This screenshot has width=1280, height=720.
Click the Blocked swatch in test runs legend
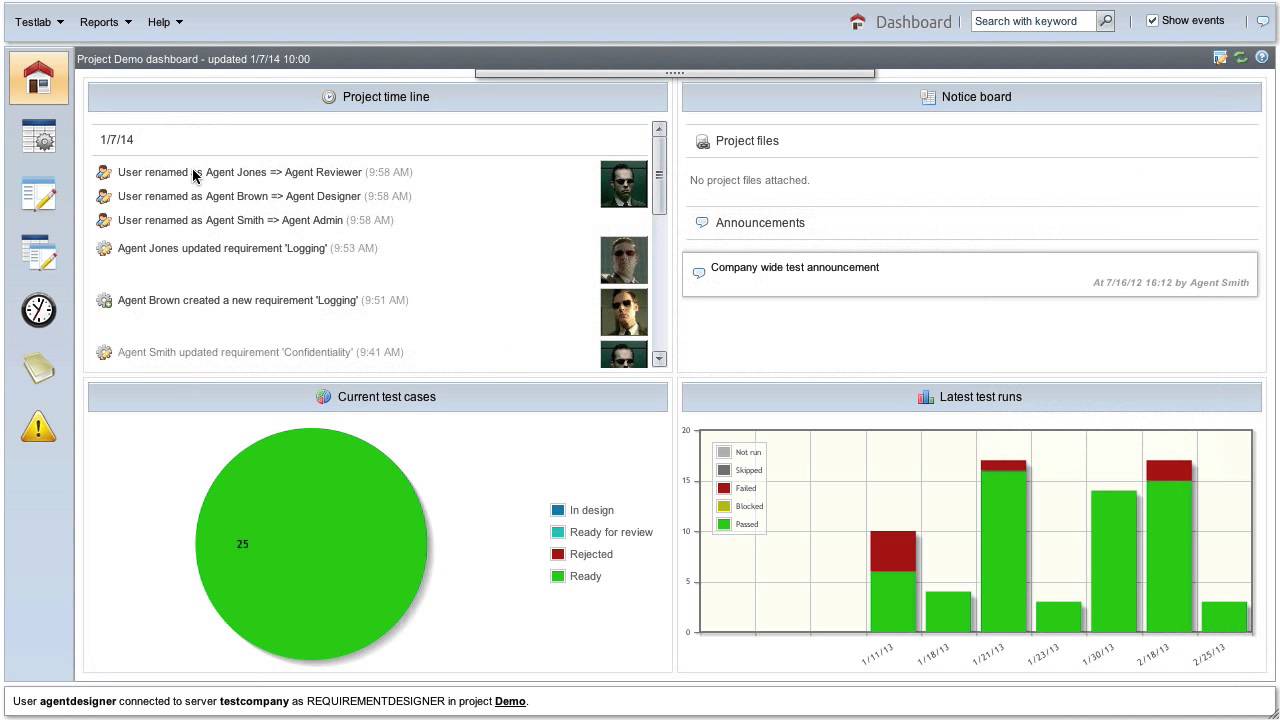(724, 506)
